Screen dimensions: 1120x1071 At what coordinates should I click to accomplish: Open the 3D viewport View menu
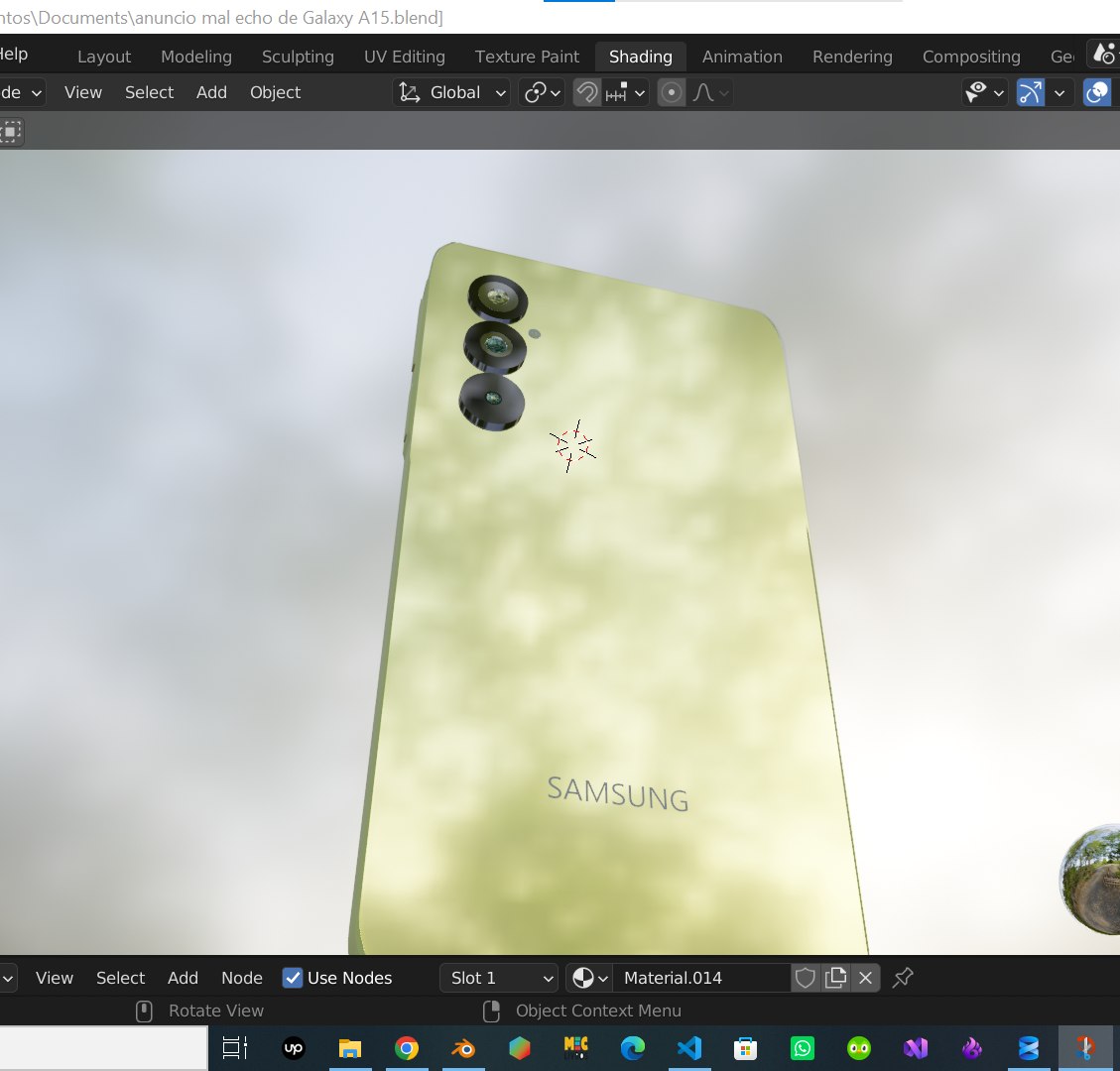[83, 92]
